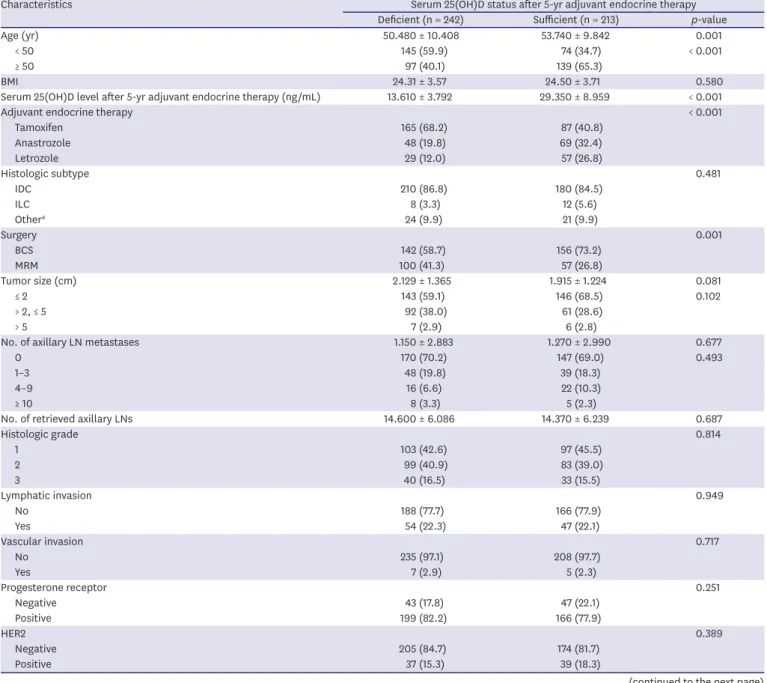Screen dimensions: 767x683
Task: Click the 'Histologic subtype' row label
Action: coord(45,174)
